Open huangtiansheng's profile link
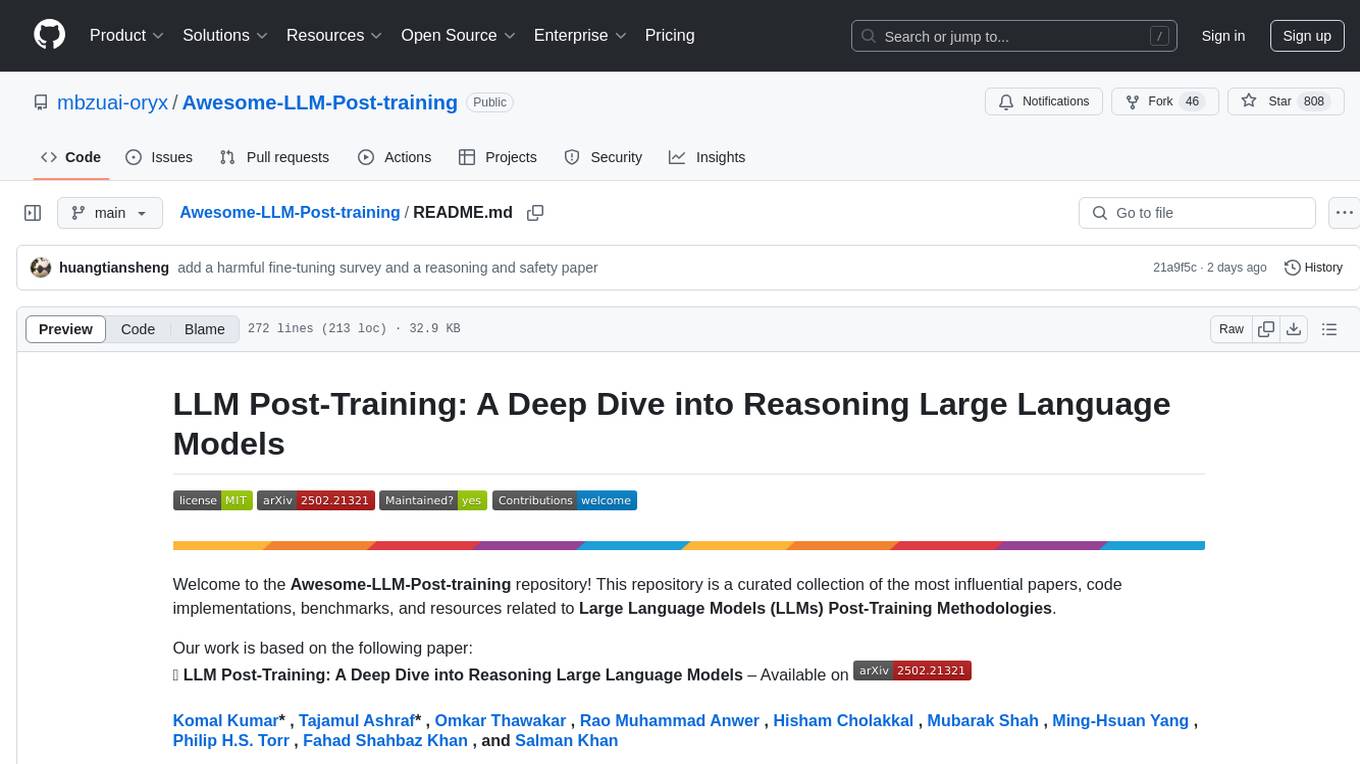 [x=114, y=268]
